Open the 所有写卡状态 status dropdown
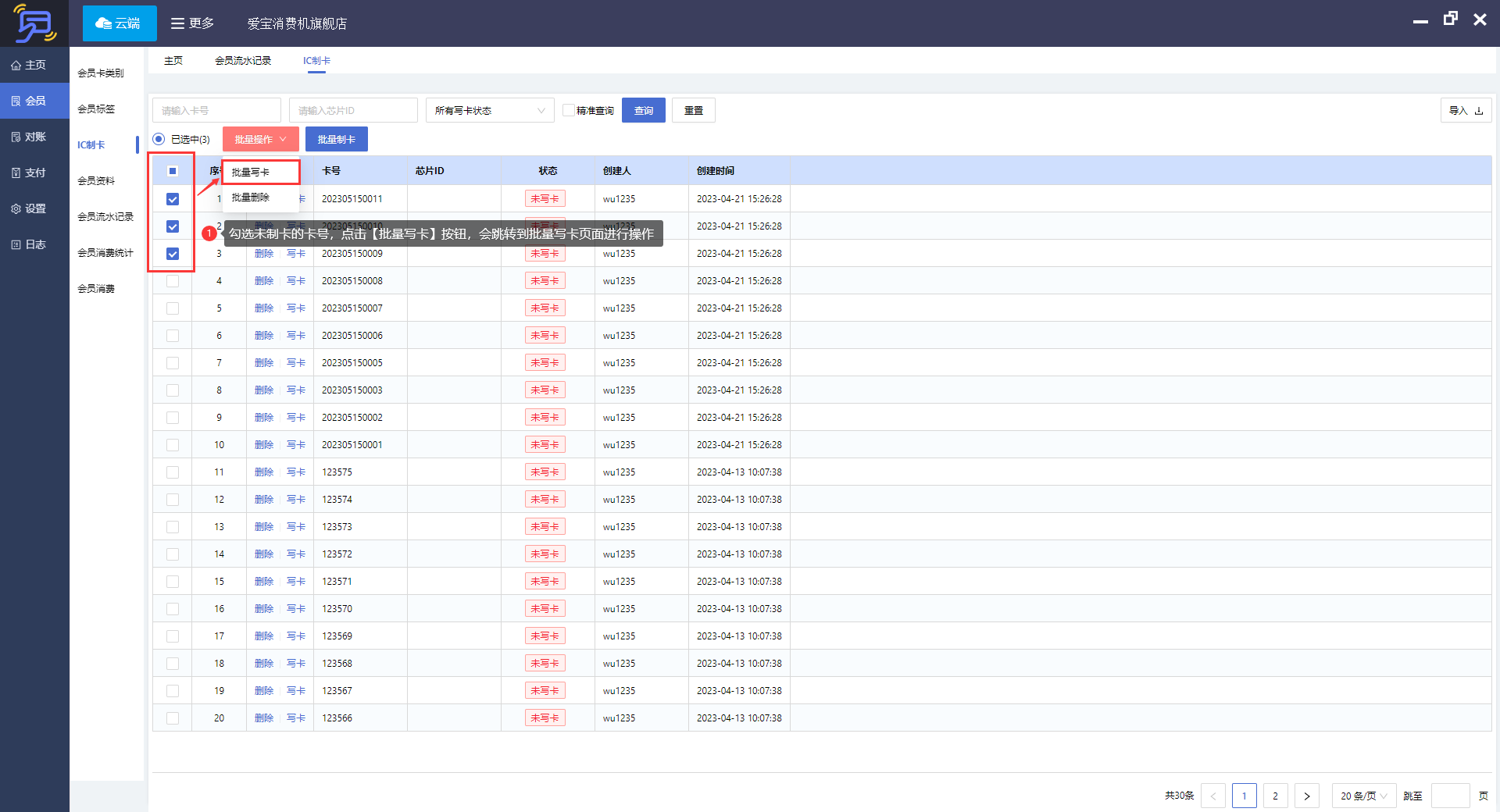Image resolution: width=1500 pixels, height=812 pixels. pos(490,110)
